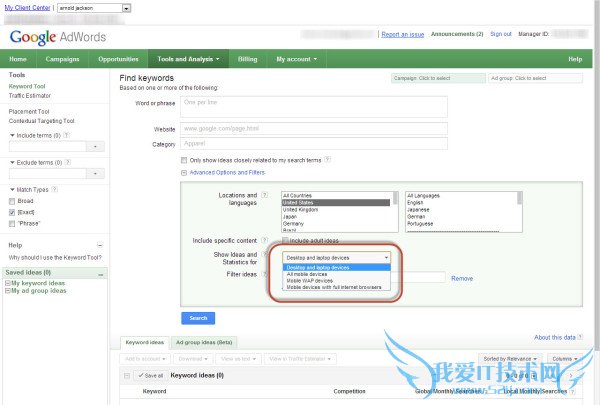Click help icon next to Exclude terms
This screenshot has width=600, height=405.
[68, 162]
